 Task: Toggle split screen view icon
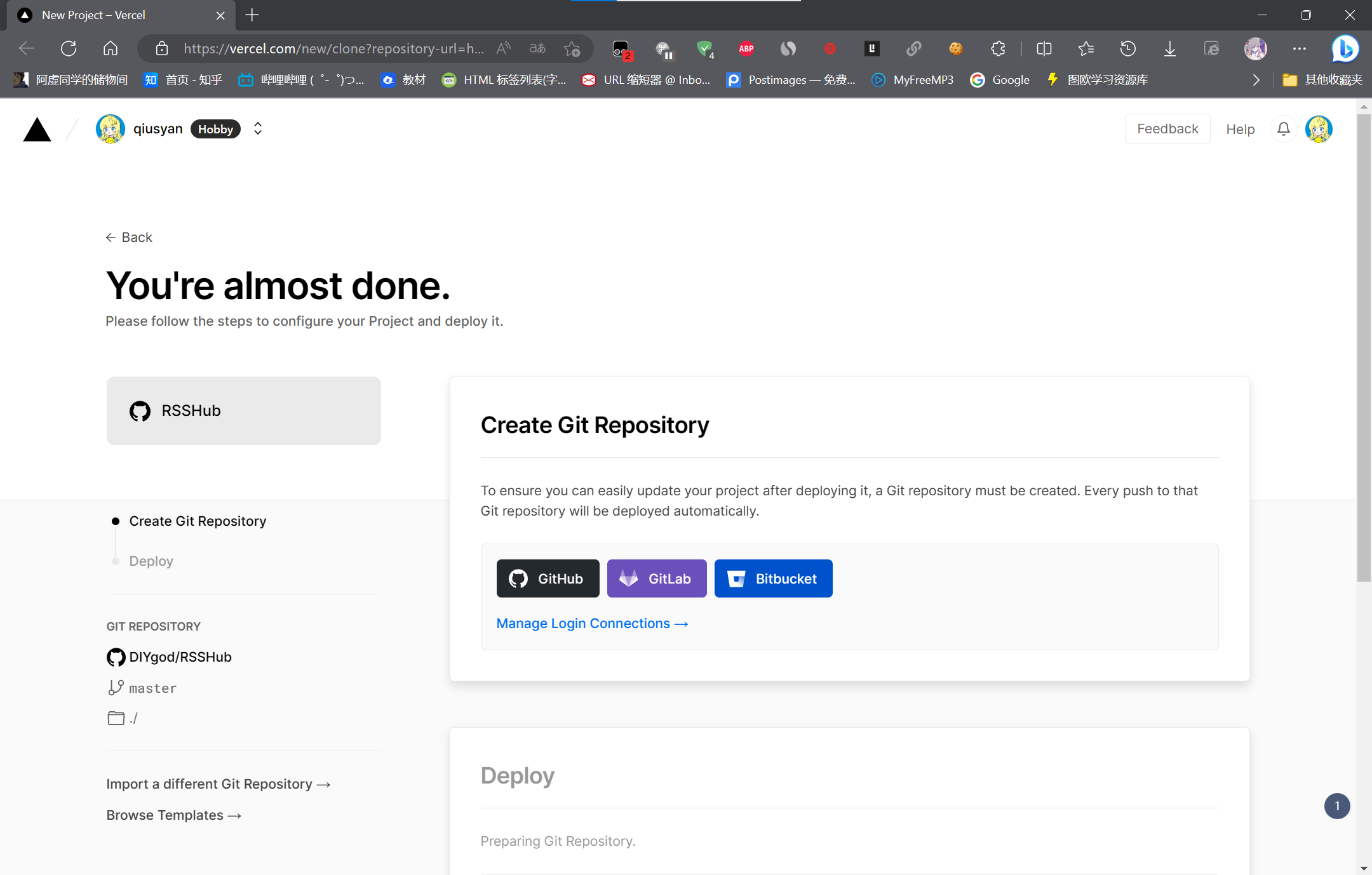pyautogui.click(x=1044, y=48)
